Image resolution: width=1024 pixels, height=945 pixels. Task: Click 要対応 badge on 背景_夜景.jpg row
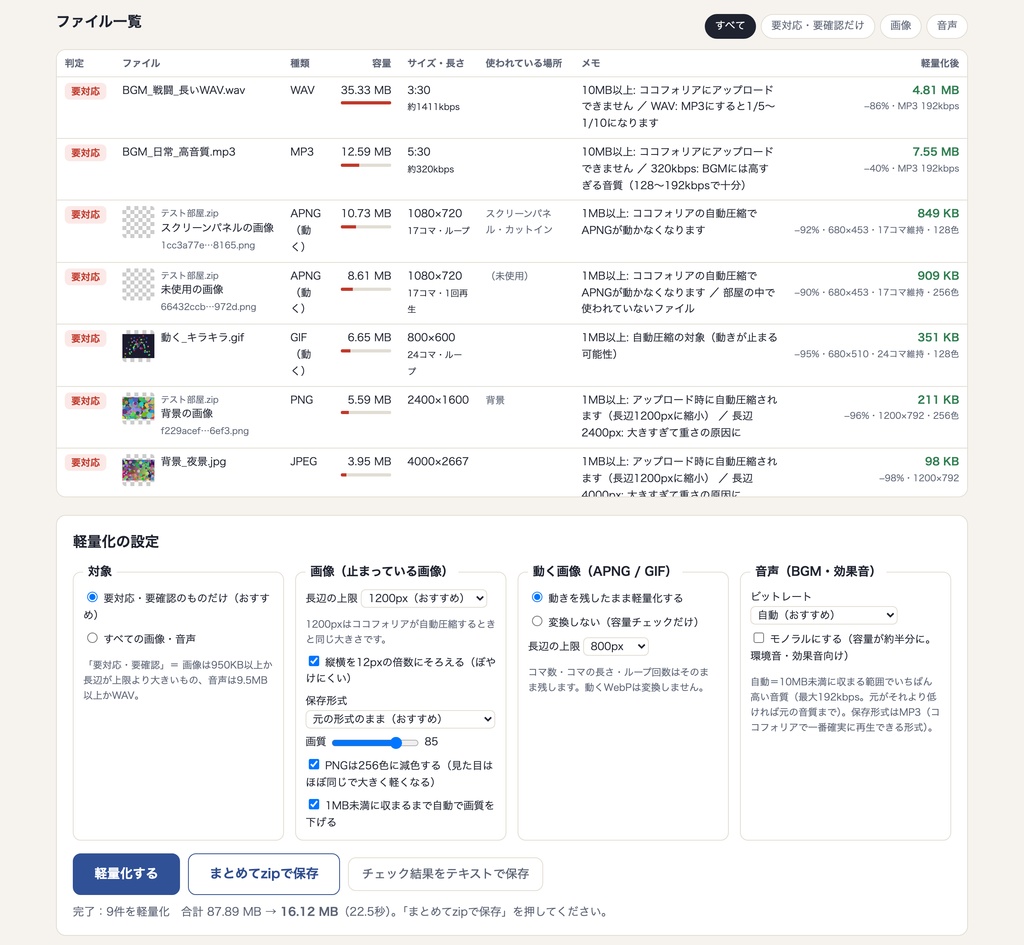[86, 463]
